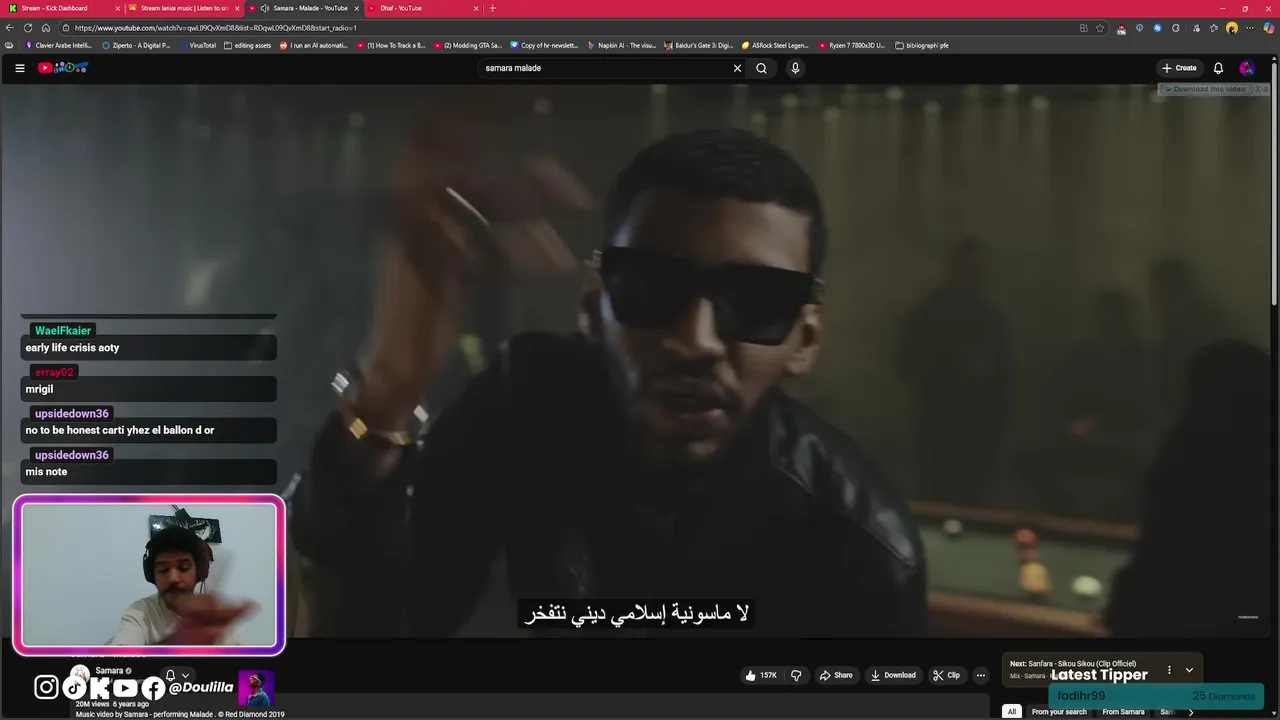
Task: Click the Download button below video
Action: click(x=893, y=675)
